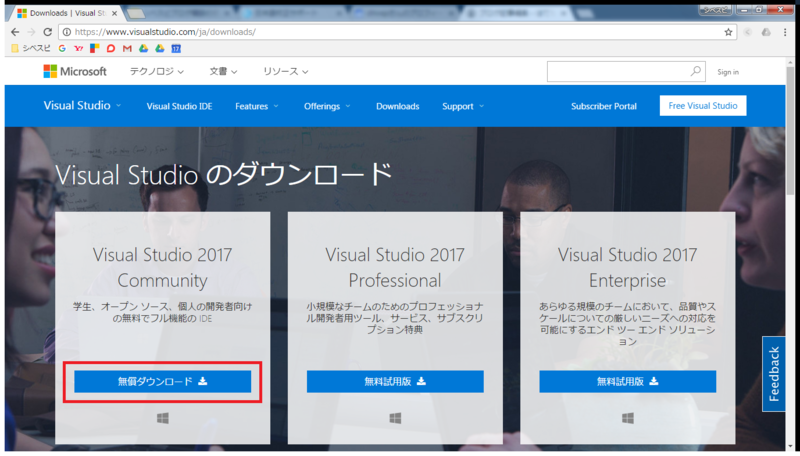This screenshot has width=800, height=456.
Task: Click 無料試用版 button under Professional
Action: pyautogui.click(x=395, y=381)
